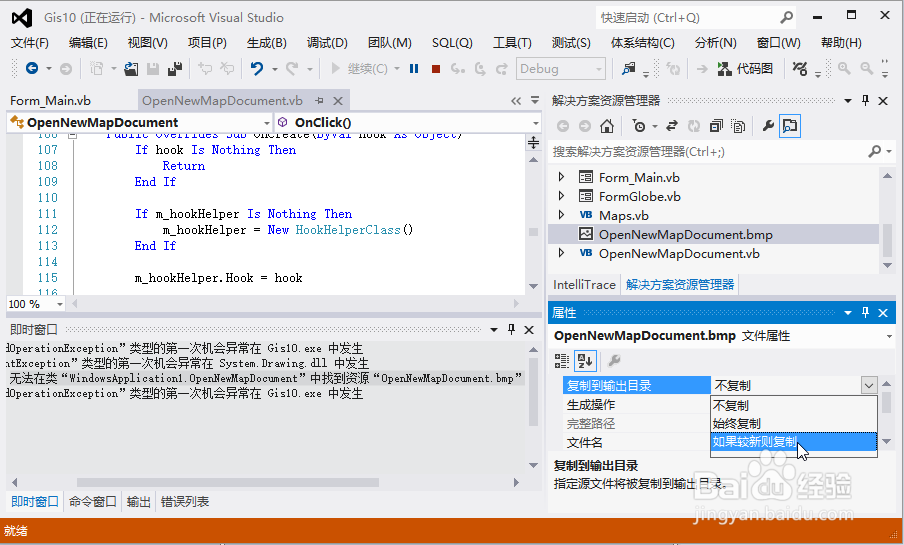Click Home icon in Solution Explorer toolbar
This screenshot has height=545, width=904.
607,126
